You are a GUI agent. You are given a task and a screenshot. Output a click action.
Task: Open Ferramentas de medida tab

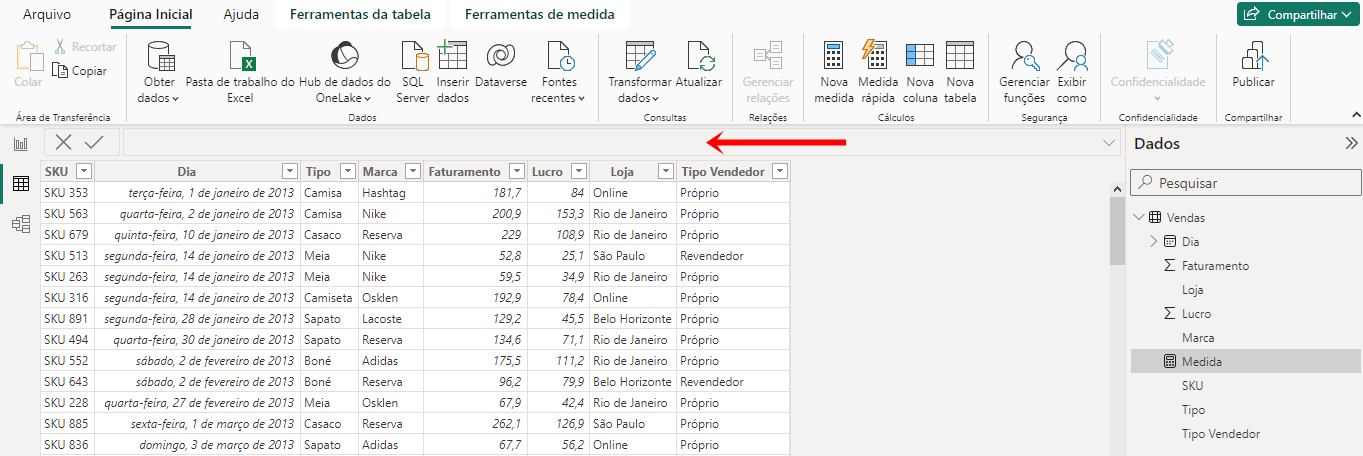[x=540, y=14]
